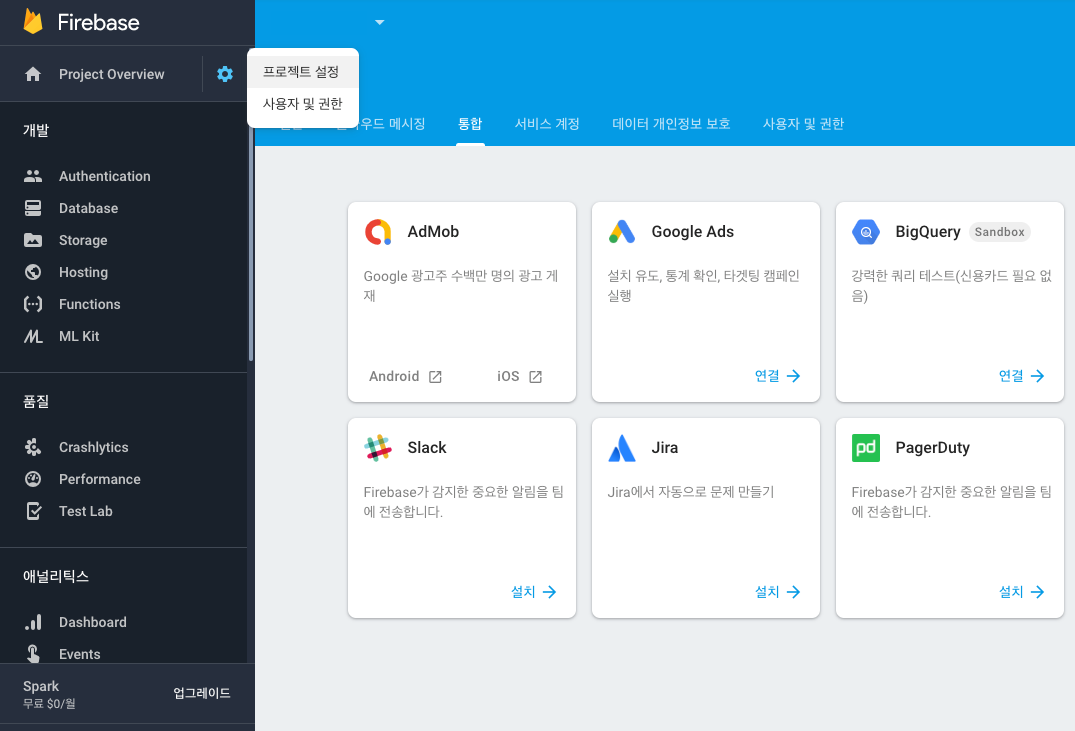Click the ML Kit icon
This screenshot has height=731, width=1075.
[x=33, y=336]
